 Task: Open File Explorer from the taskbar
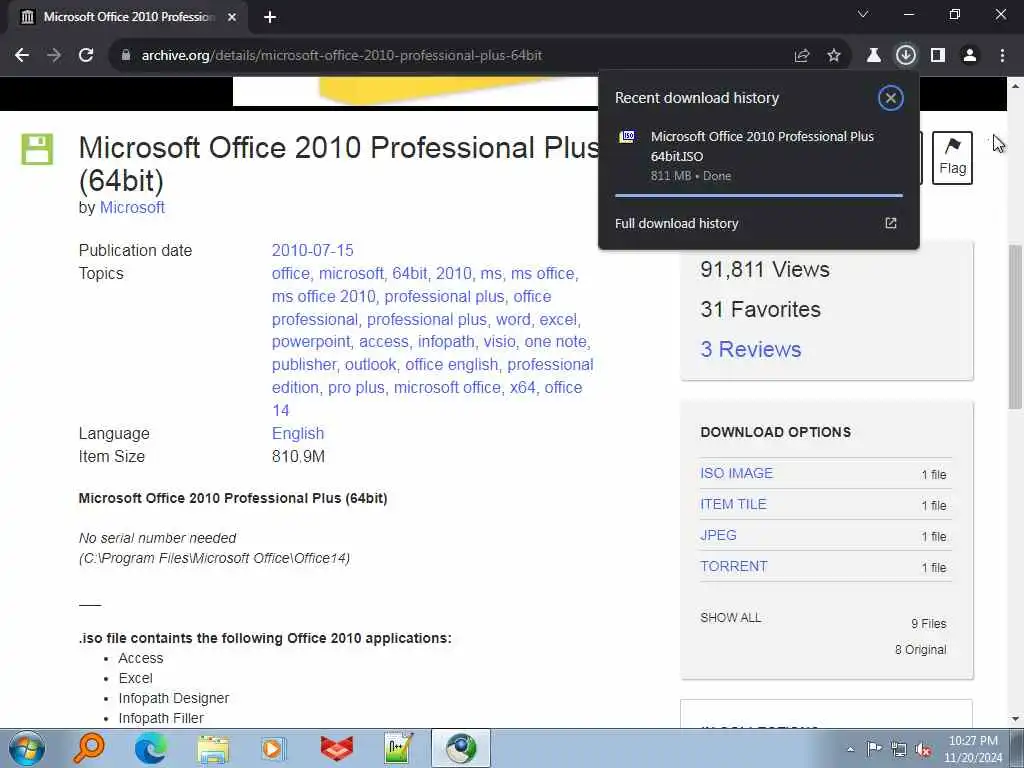point(213,748)
